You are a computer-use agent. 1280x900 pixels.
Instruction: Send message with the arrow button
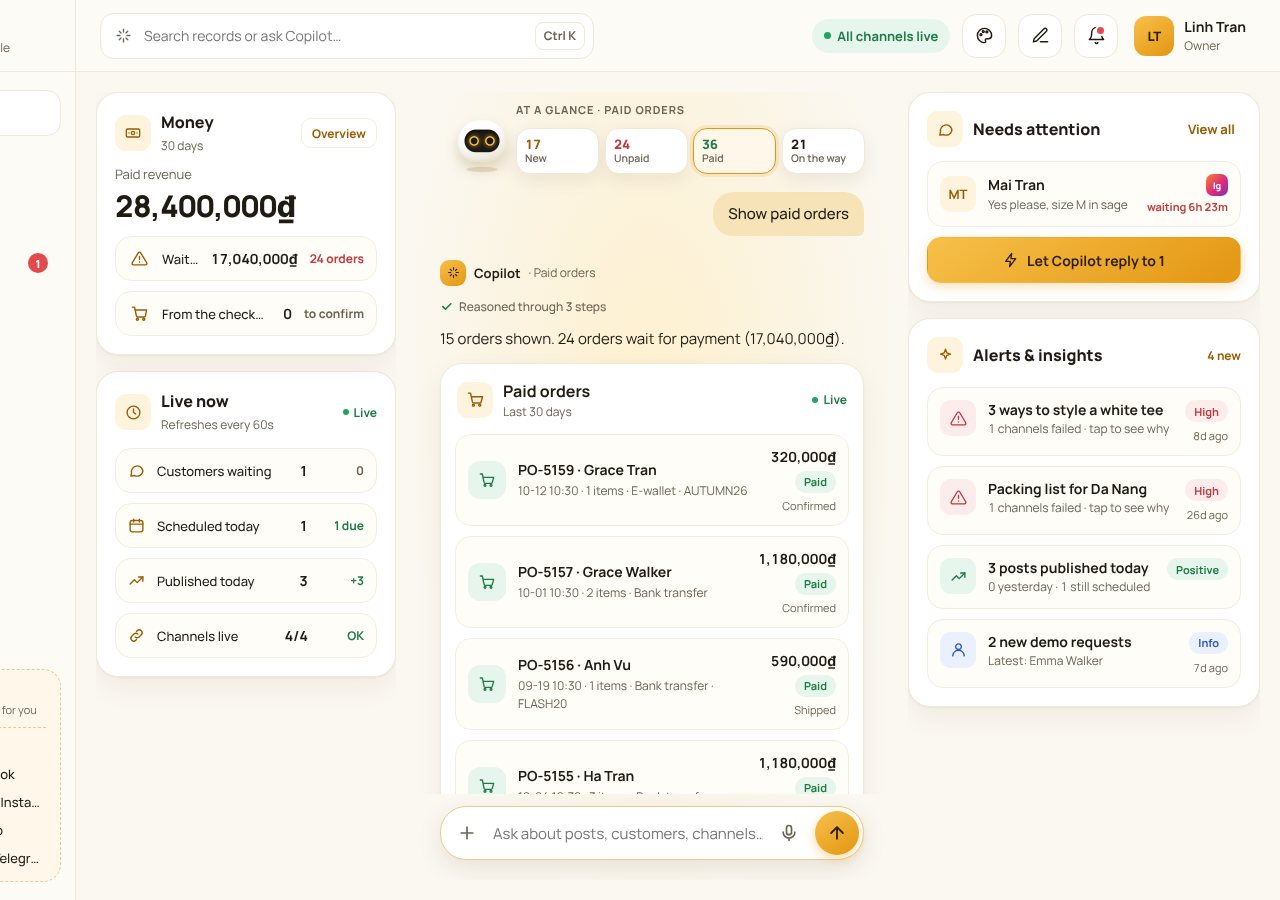pyautogui.click(x=837, y=833)
